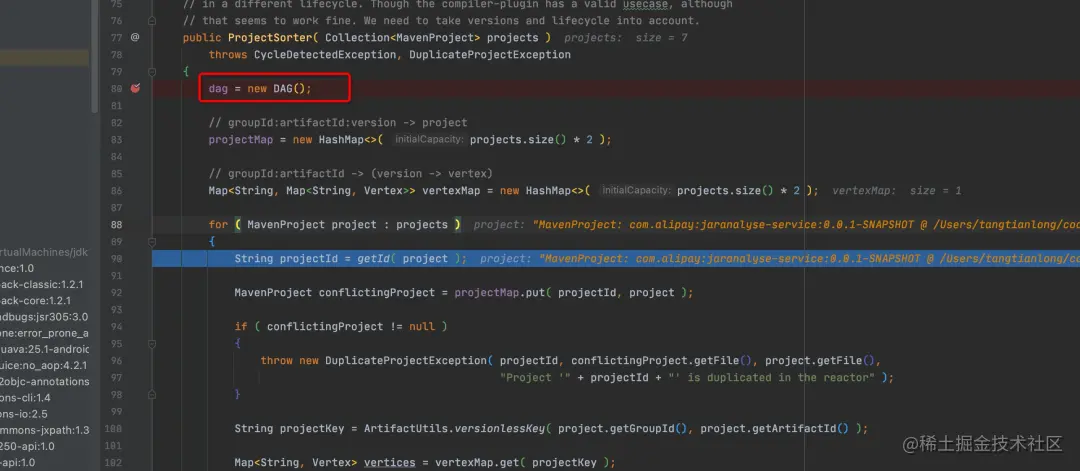The image size is (1080, 471).
Task: Click 'DuplicateProjectException' in the throws clause on line 78
Action: (x=490, y=54)
